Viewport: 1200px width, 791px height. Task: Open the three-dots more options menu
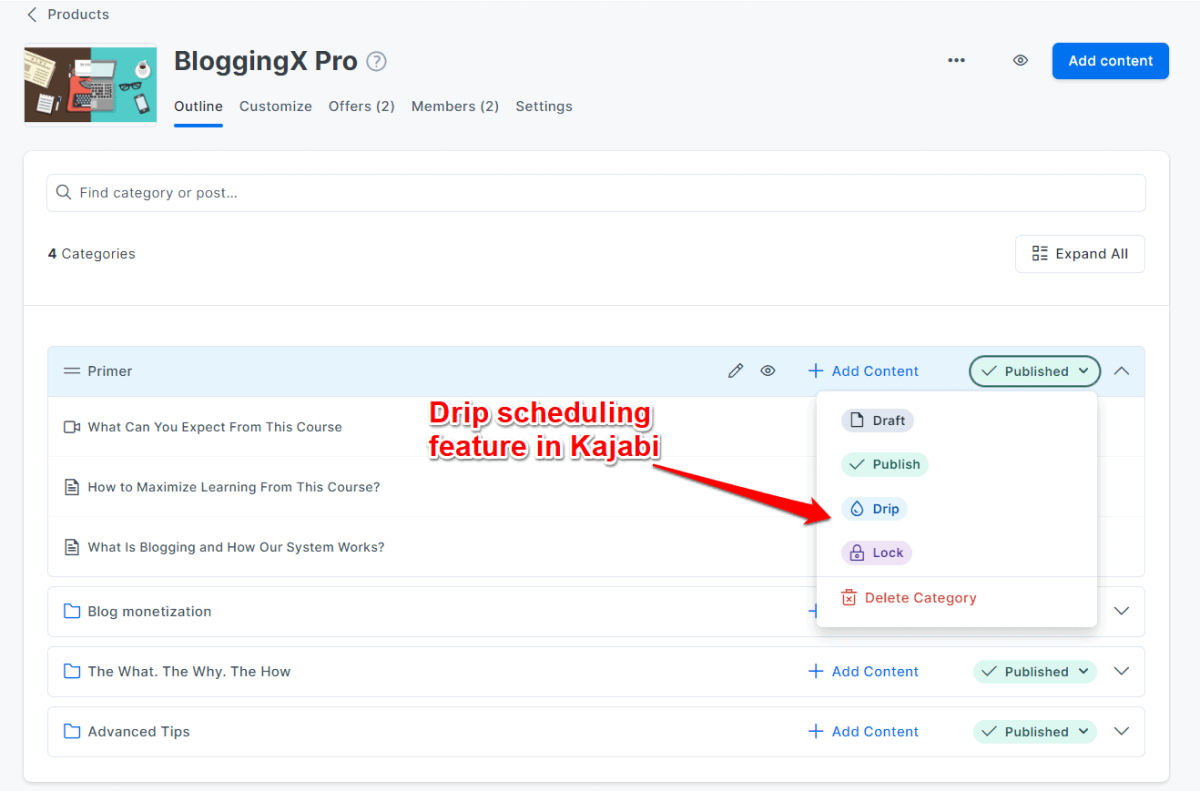957,61
